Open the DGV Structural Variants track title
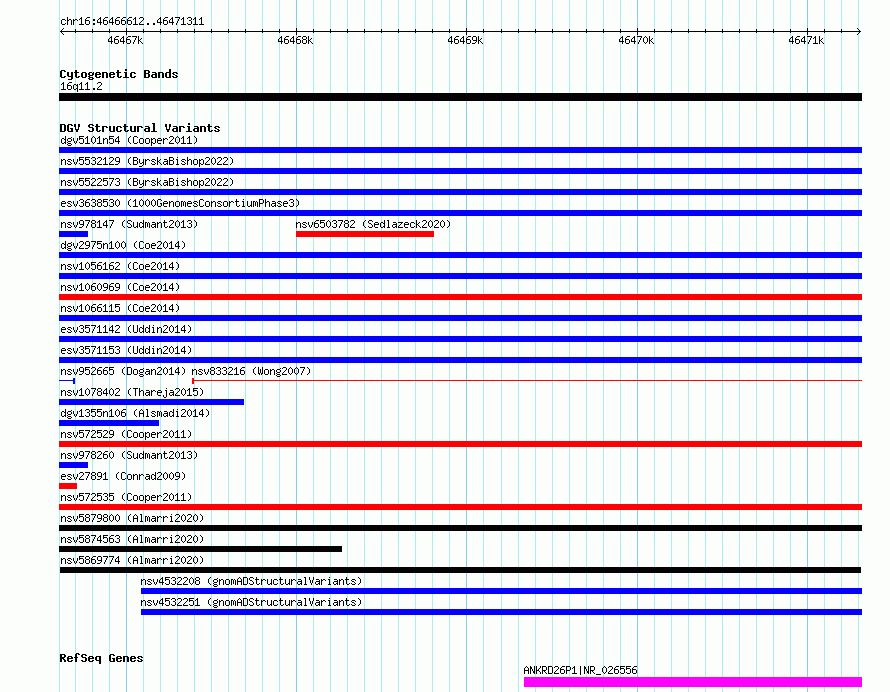This screenshot has height=692, width=890. (x=140, y=128)
